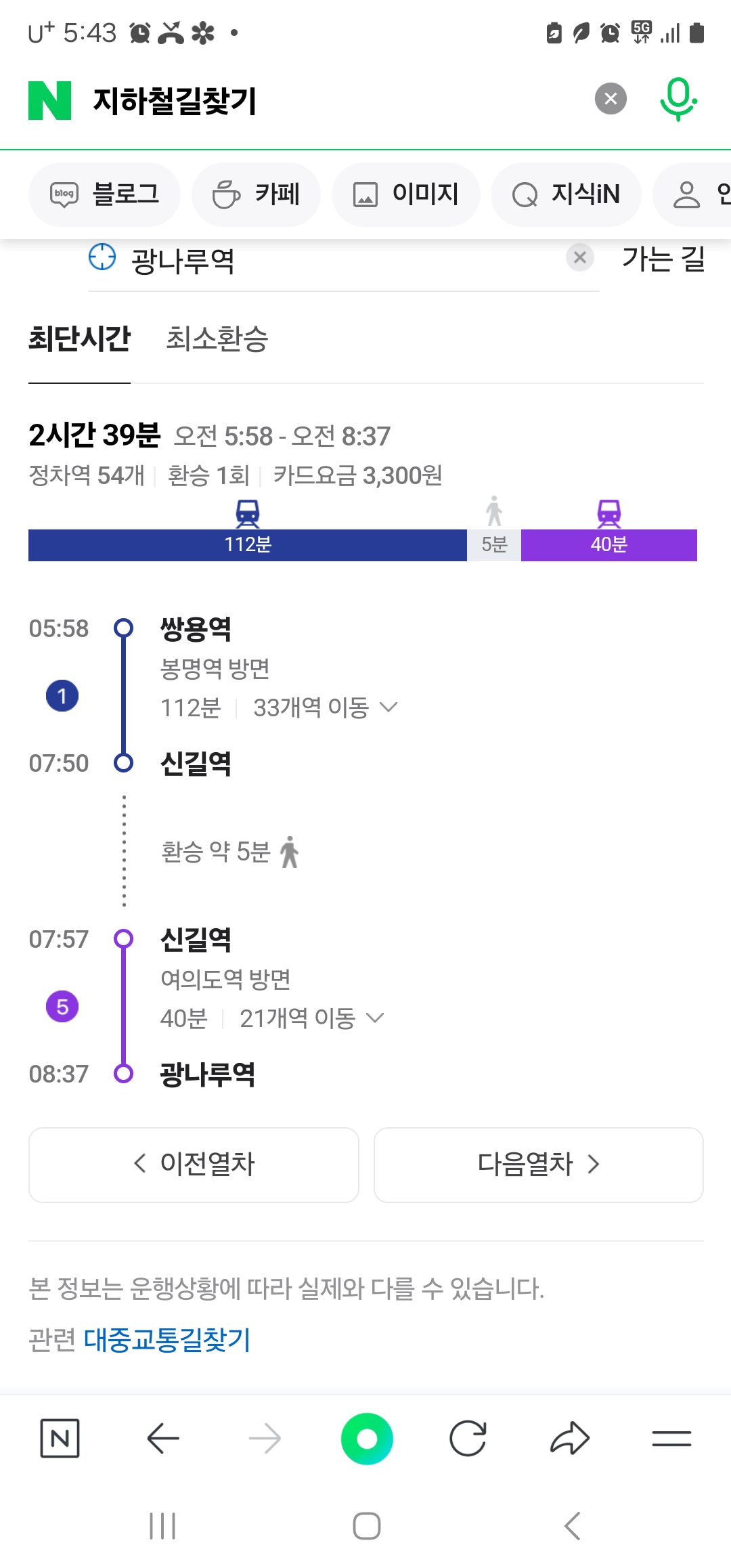This screenshot has width=731, height=1568.
Task: Tap the green Naver N logo
Action: 49,100
